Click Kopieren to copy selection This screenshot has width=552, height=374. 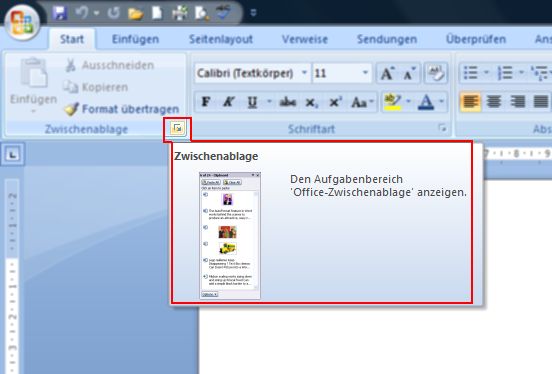[x=96, y=87]
